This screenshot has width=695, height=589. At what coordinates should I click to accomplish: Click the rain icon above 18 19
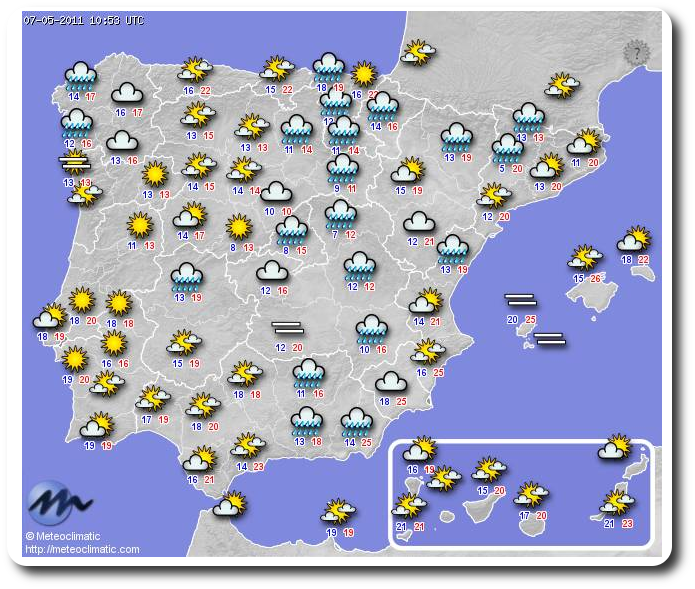[328, 67]
